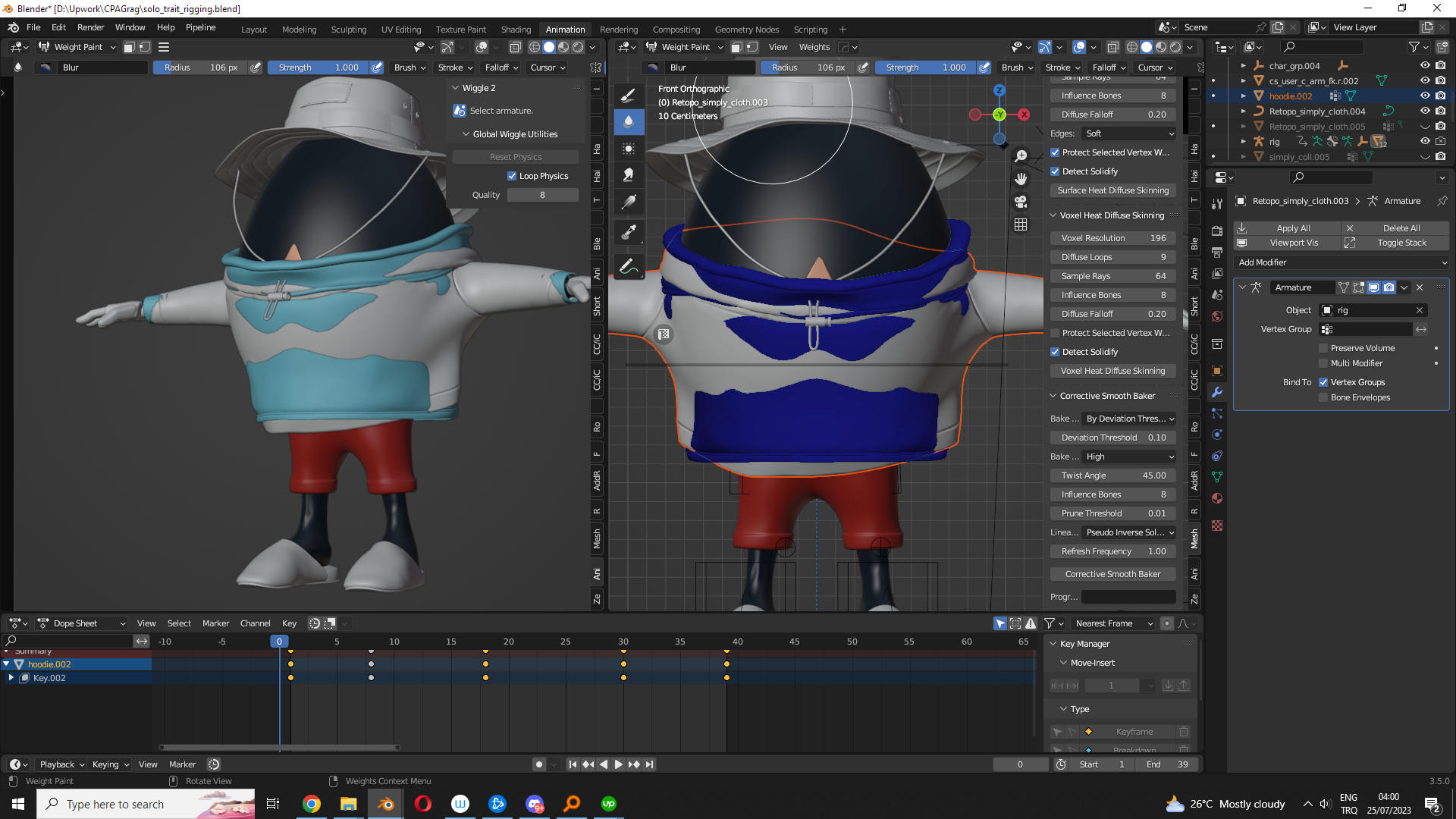Select the Draw weight paint tool
The image size is (1456, 819).
(628, 96)
